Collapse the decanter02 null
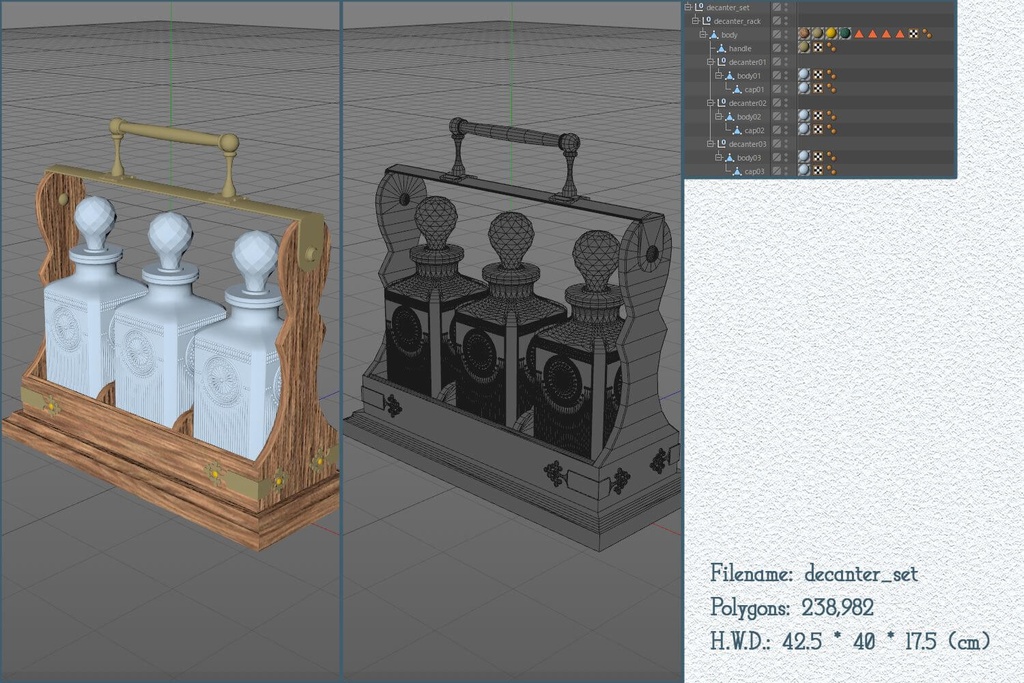The height and width of the screenshot is (683, 1024). pyautogui.click(x=711, y=103)
